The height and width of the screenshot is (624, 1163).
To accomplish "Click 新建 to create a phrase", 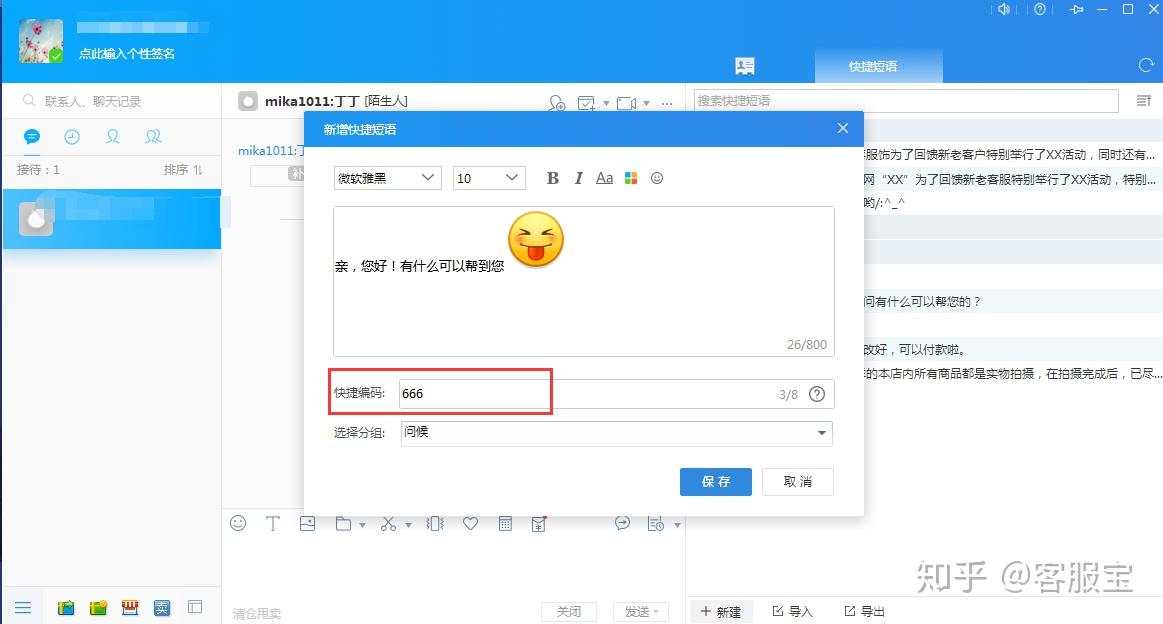I will pyautogui.click(x=721, y=611).
